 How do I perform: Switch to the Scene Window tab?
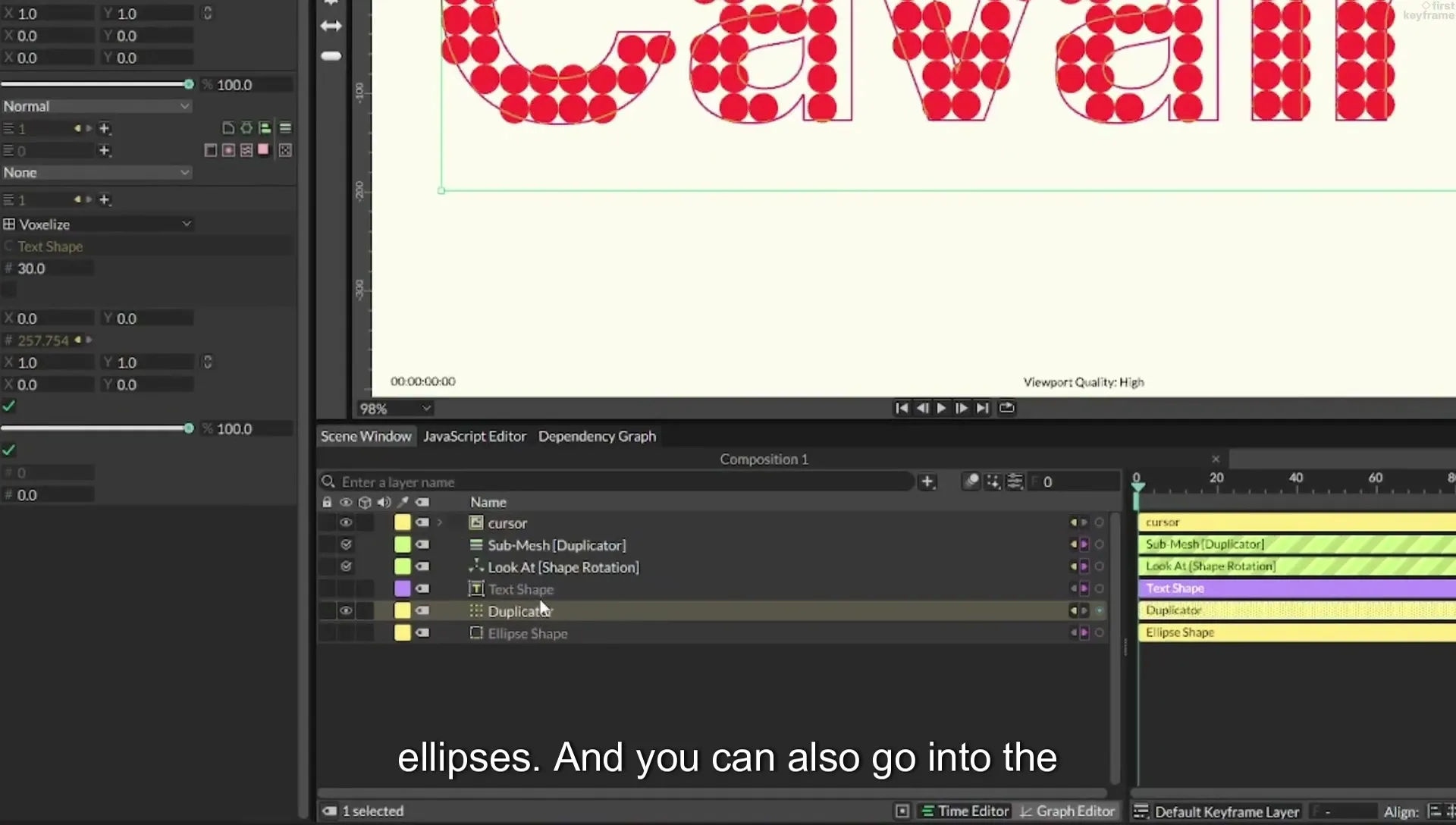tap(366, 437)
